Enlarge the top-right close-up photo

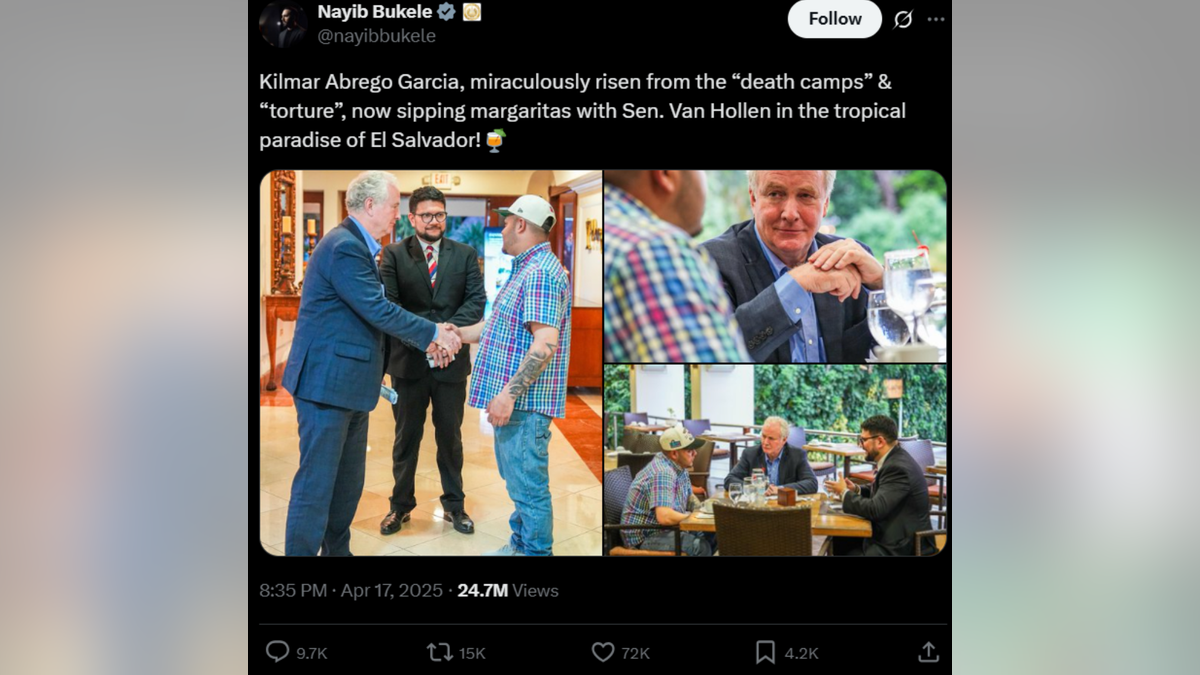coord(775,266)
